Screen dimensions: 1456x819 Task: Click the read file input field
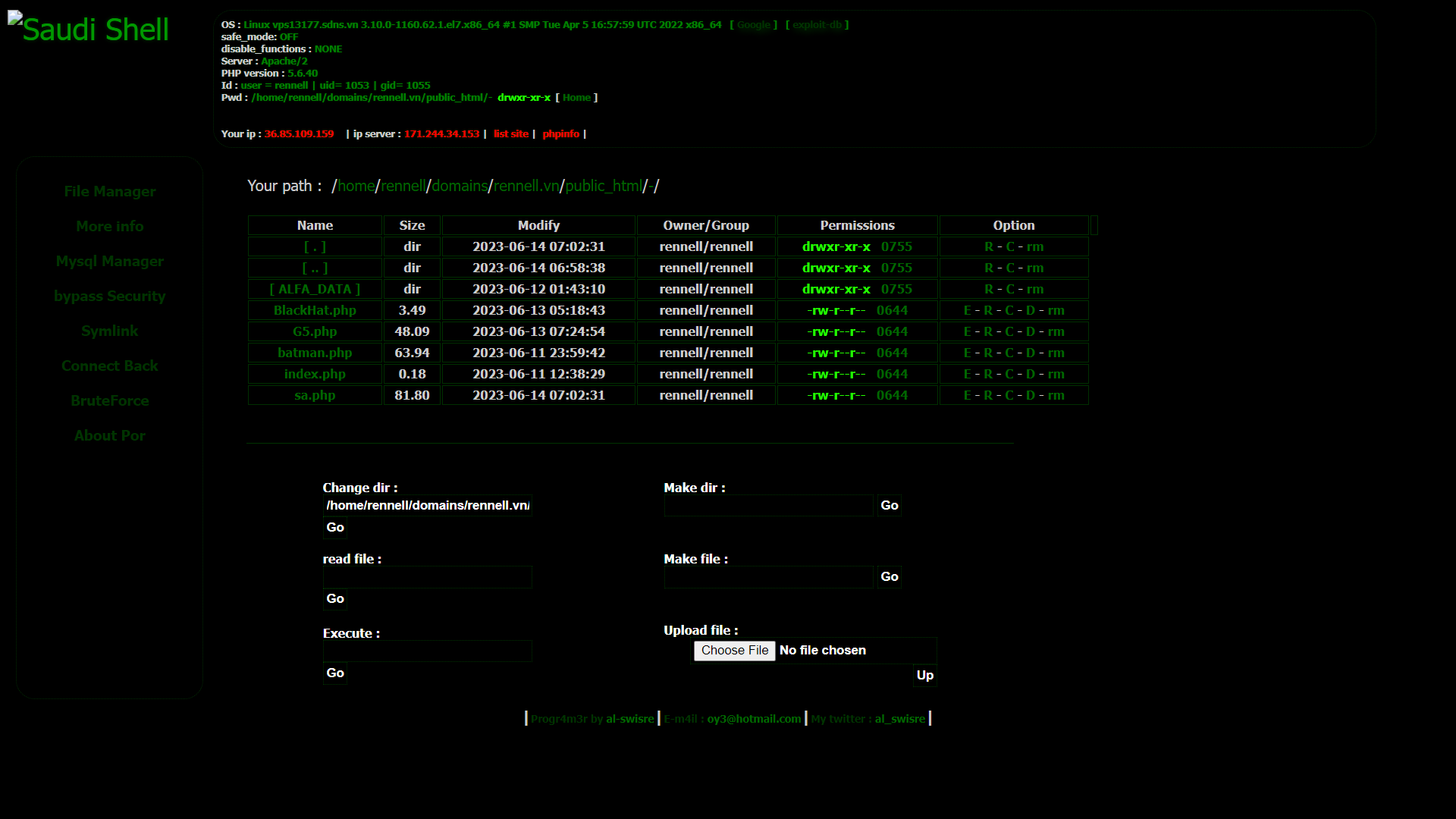pyautogui.click(x=428, y=577)
